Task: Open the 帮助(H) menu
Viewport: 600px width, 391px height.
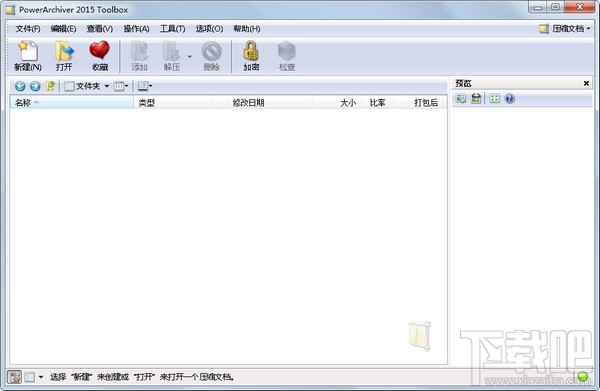Action: click(247, 29)
